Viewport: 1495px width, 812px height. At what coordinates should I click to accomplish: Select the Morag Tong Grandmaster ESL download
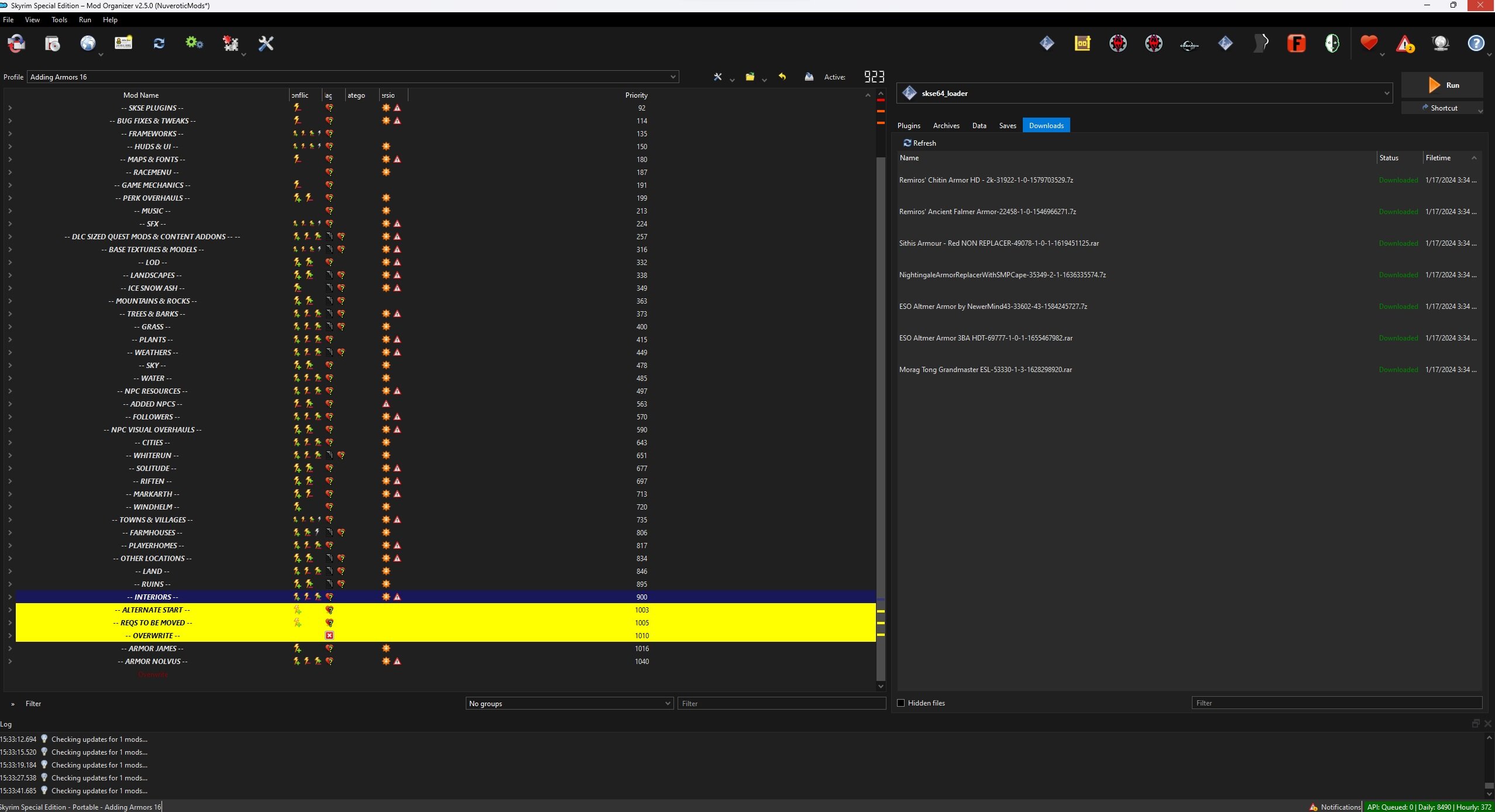click(1190, 370)
